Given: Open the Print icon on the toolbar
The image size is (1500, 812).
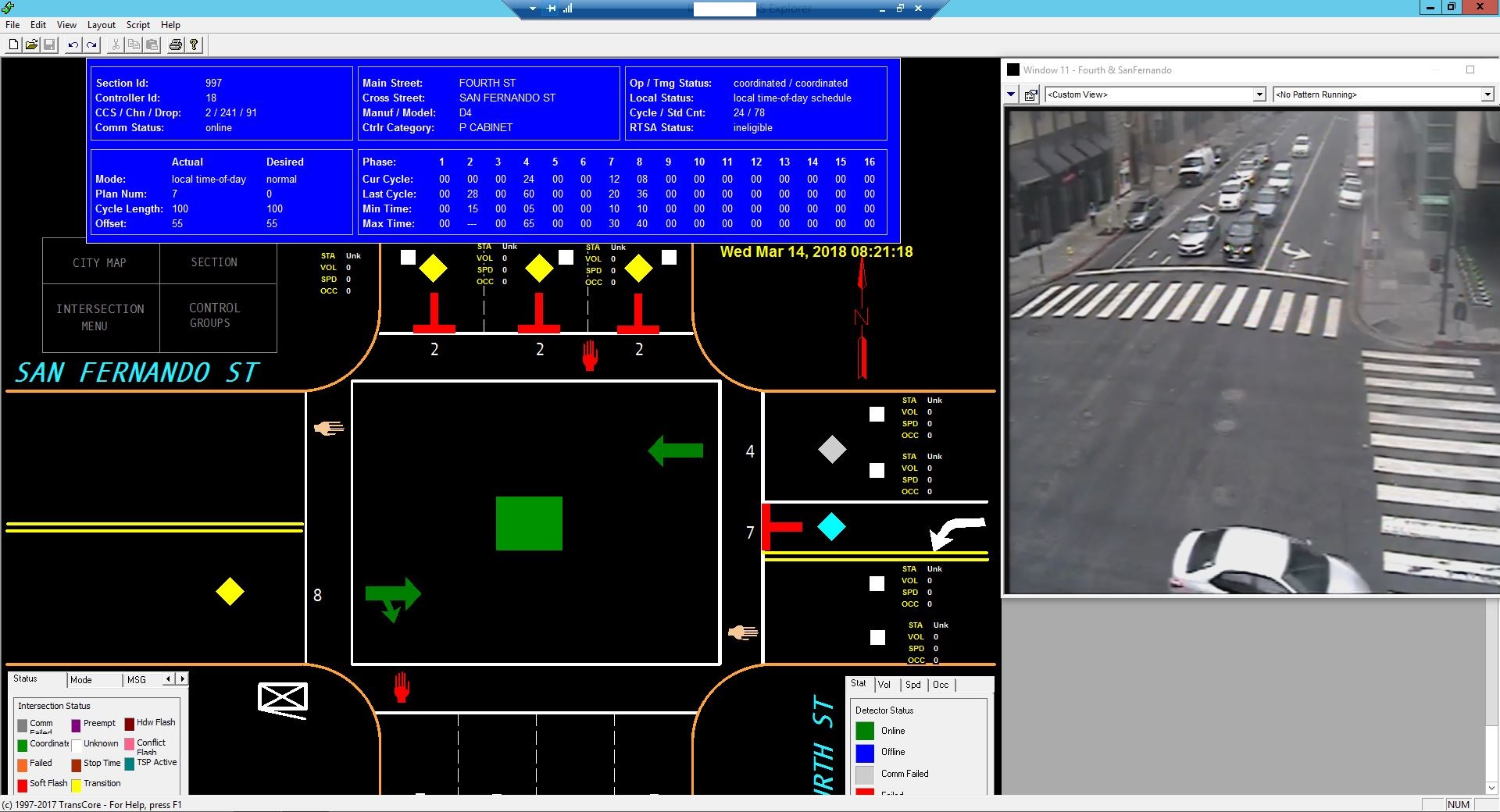Looking at the screenshot, I should pyautogui.click(x=175, y=45).
